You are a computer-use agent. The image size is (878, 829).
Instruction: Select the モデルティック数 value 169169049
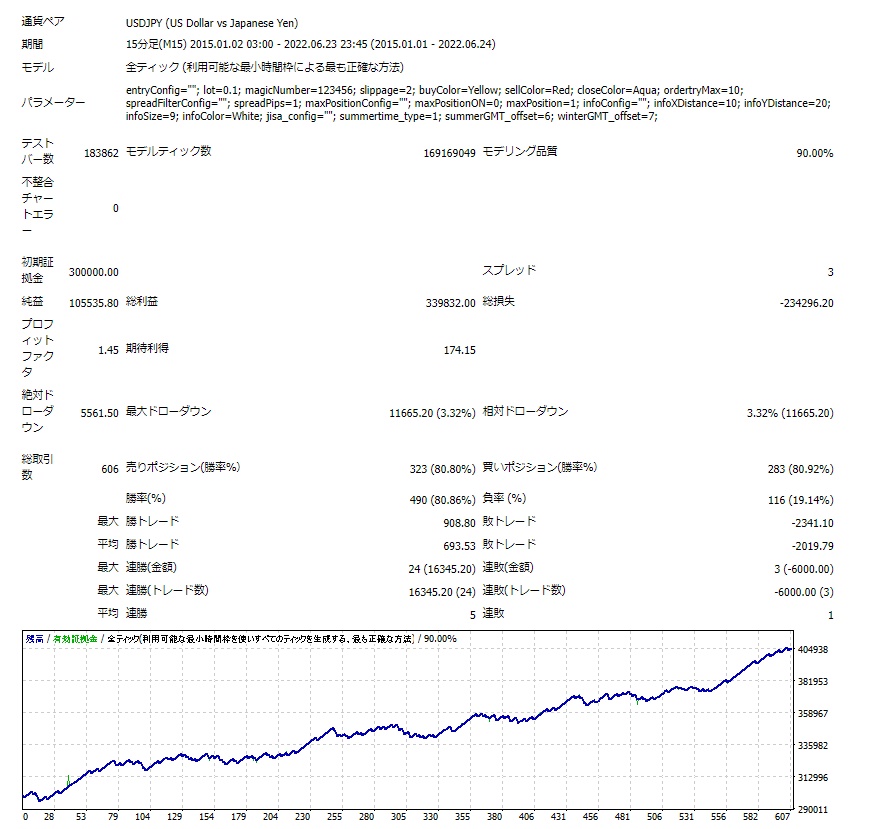click(x=449, y=153)
